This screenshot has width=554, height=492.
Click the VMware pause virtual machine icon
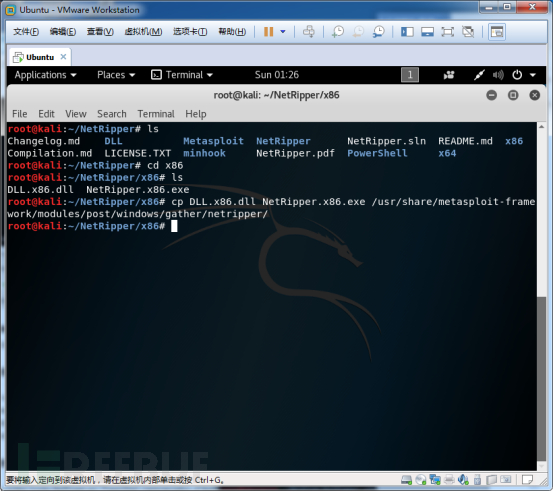pos(269,32)
